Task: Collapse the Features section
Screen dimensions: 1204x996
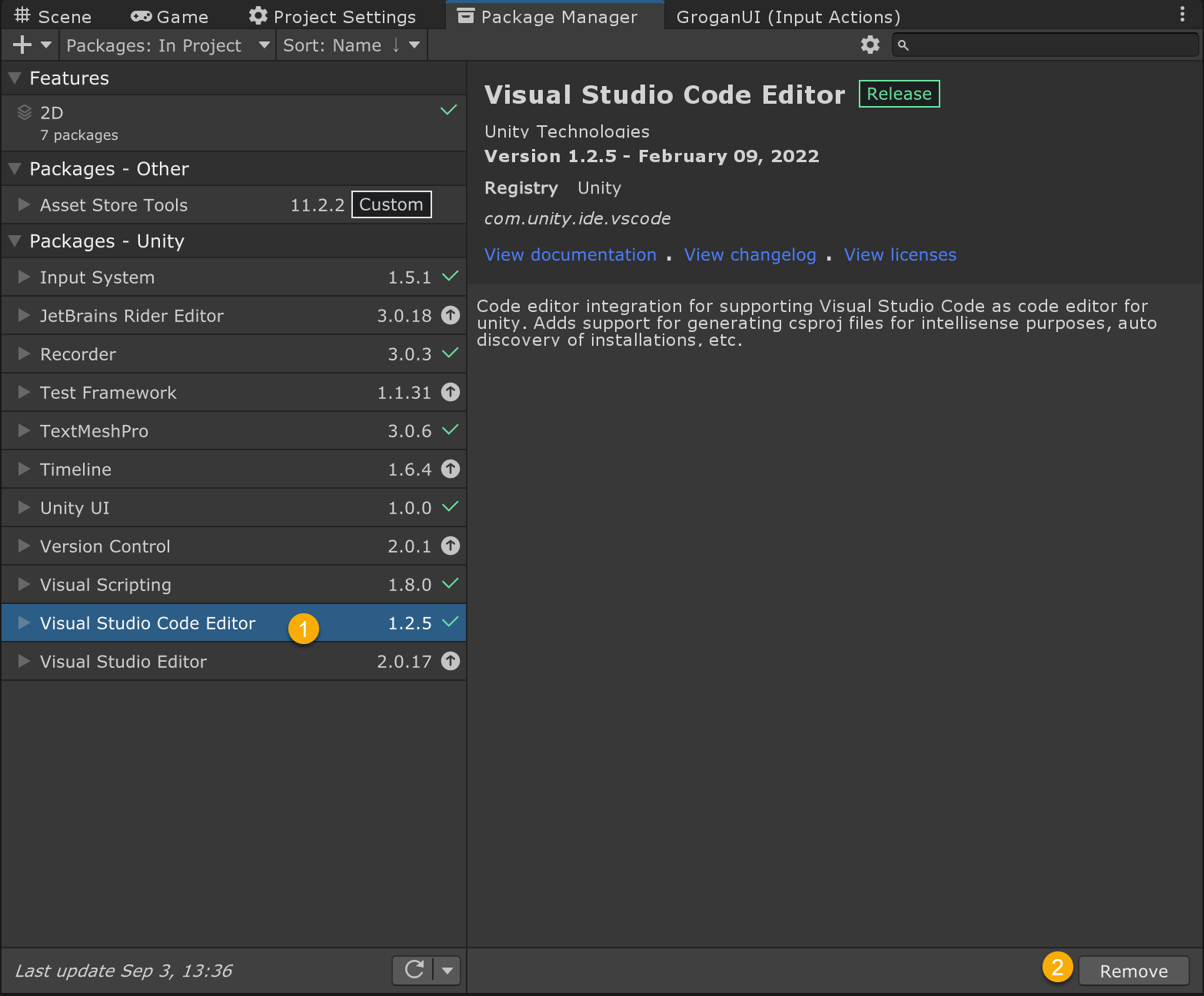Action: click(15, 78)
